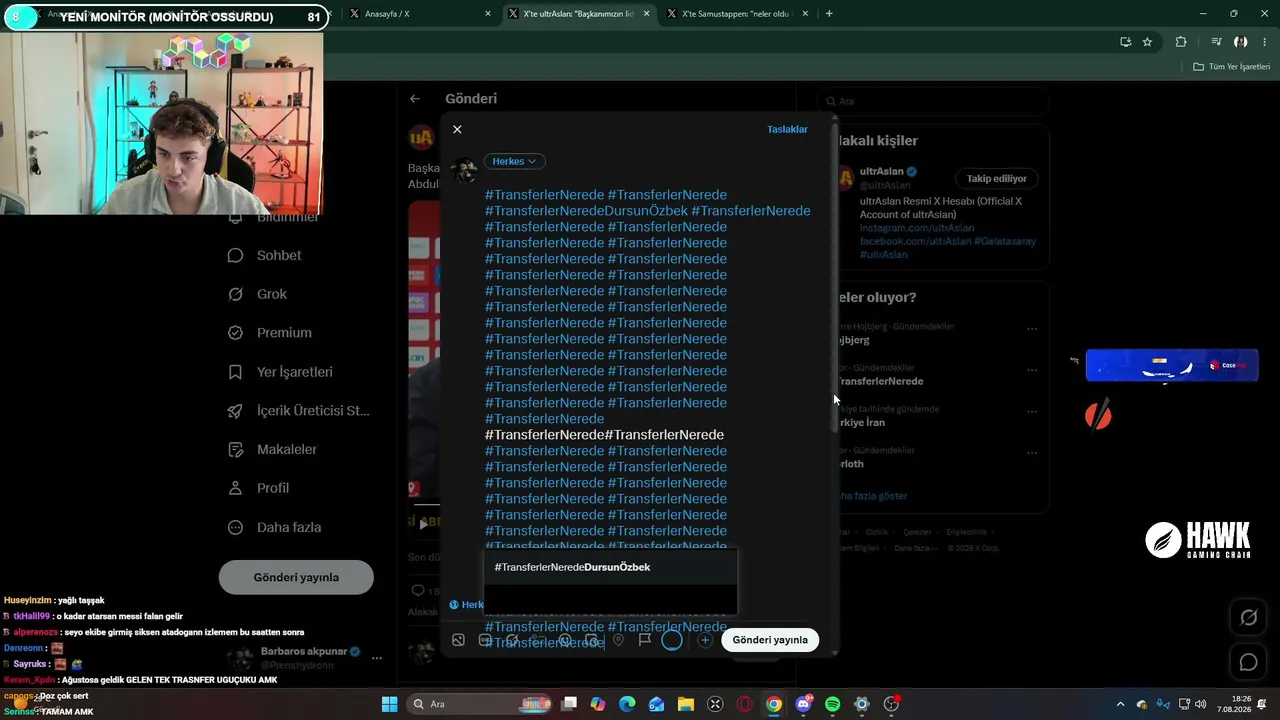Open a new browser tab
Screen dimensions: 1280x720
pyautogui.click(x=829, y=14)
